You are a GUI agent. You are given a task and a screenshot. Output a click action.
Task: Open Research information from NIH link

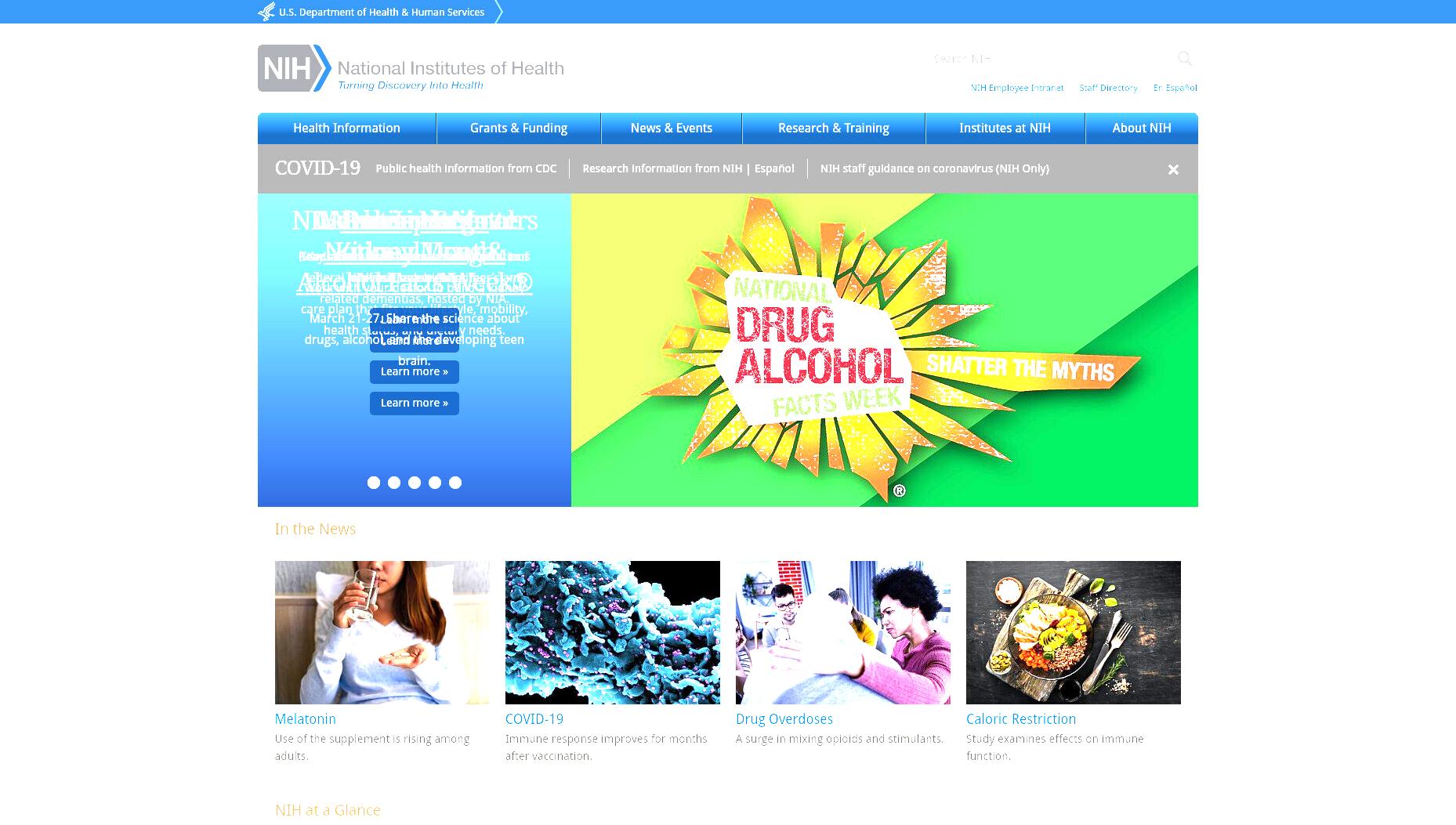click(x=662, y=168)
